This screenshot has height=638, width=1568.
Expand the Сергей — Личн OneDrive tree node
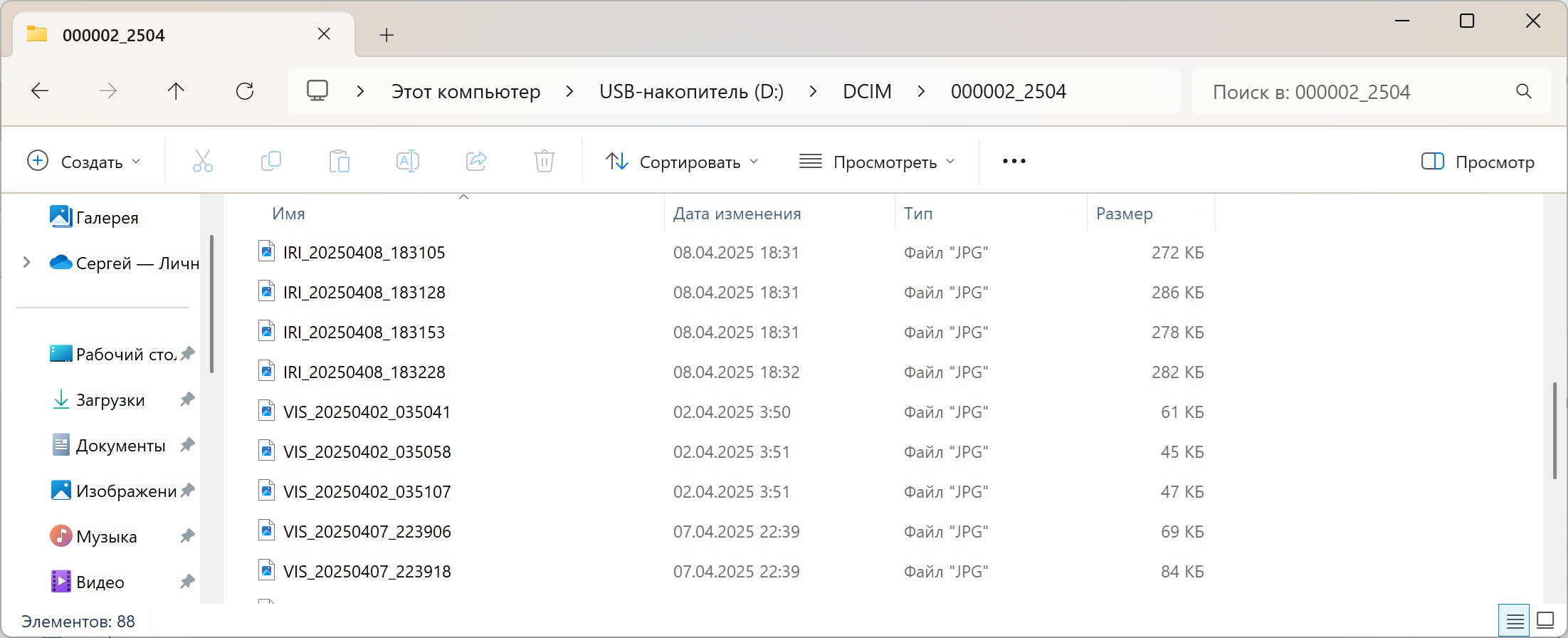(x=27, y=263)
